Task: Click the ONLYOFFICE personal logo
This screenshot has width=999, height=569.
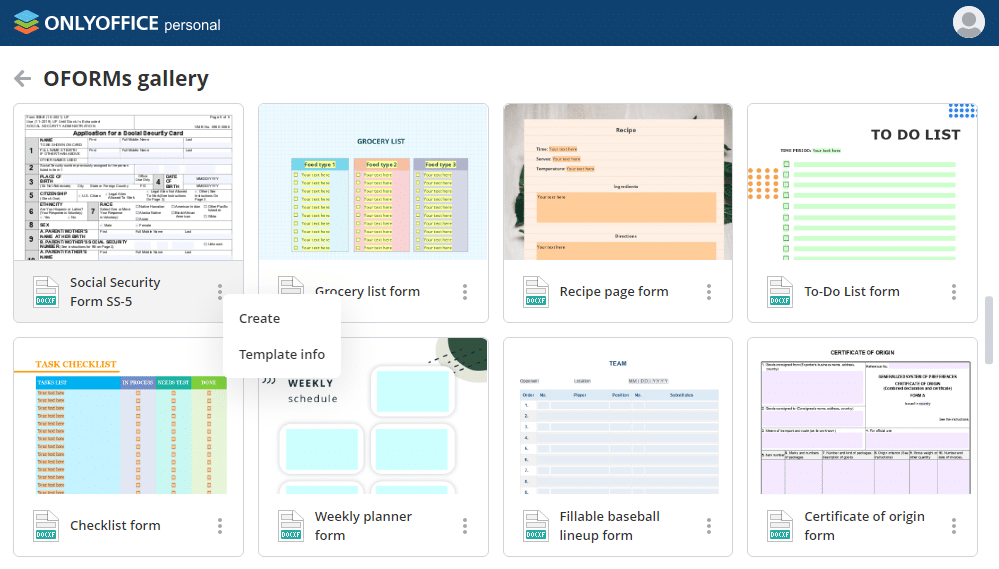Action: click(118, 23)
